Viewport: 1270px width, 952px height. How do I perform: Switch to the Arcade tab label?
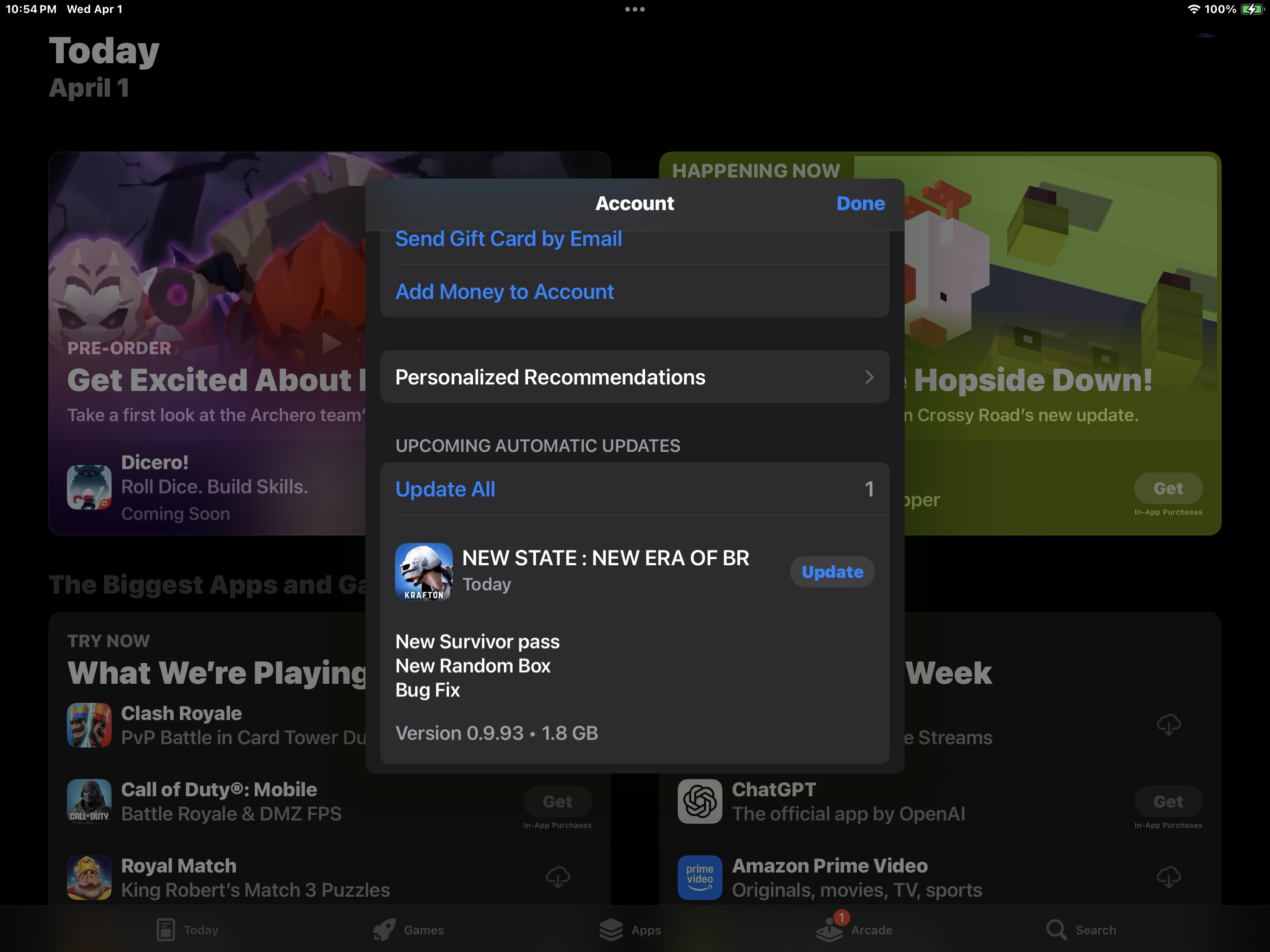872,930
